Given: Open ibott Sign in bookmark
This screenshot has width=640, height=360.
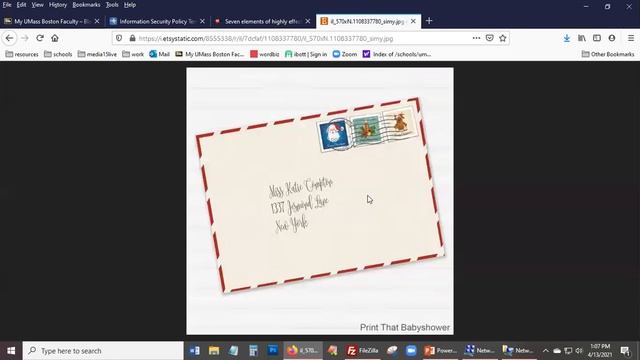Looking at the screenshot, I should (306, 54).
